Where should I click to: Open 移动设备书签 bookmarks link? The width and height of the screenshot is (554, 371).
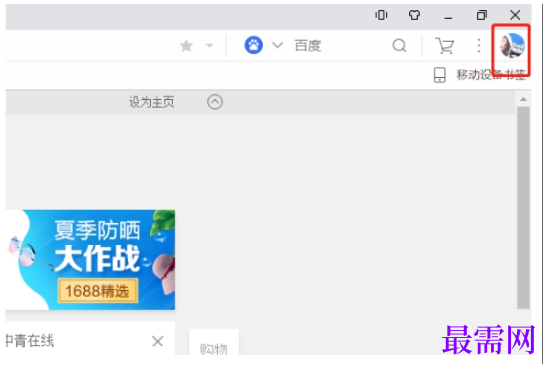[x=491, y=75]
